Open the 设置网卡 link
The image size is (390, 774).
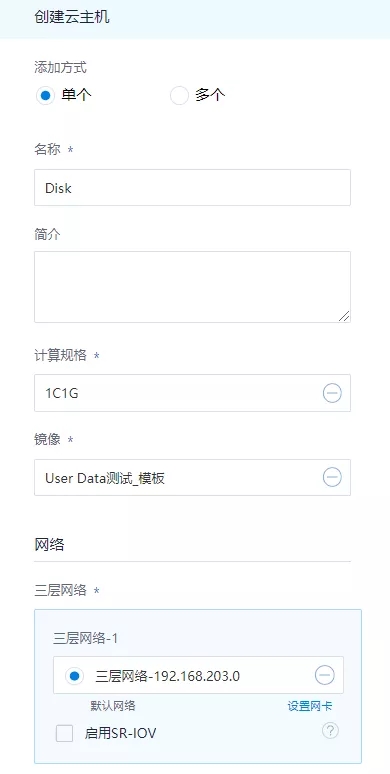pos(310,706)
